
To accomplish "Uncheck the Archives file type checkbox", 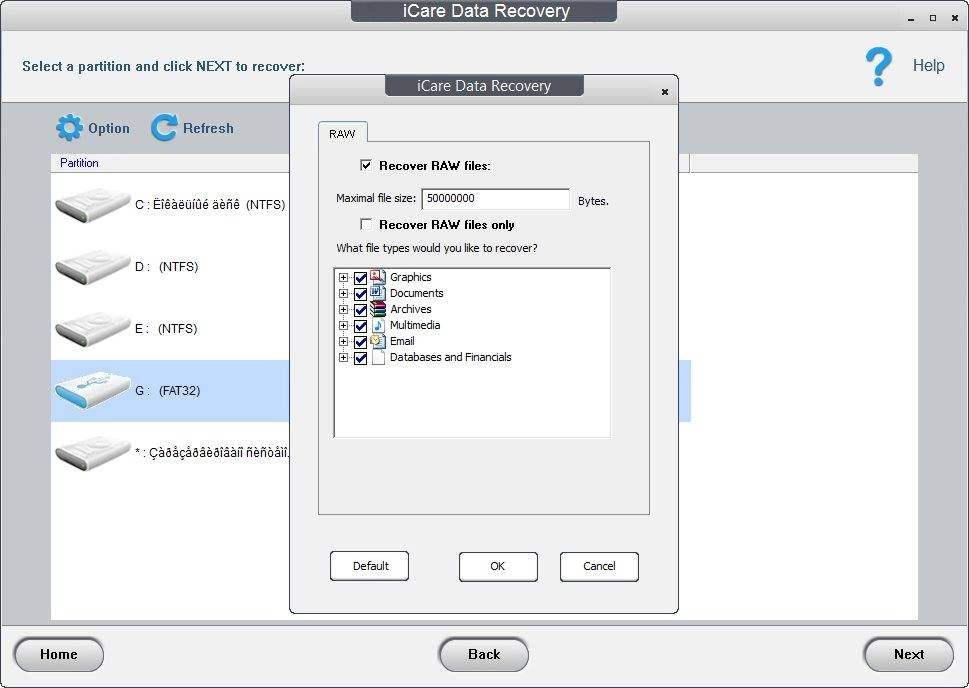I will 360,310.
